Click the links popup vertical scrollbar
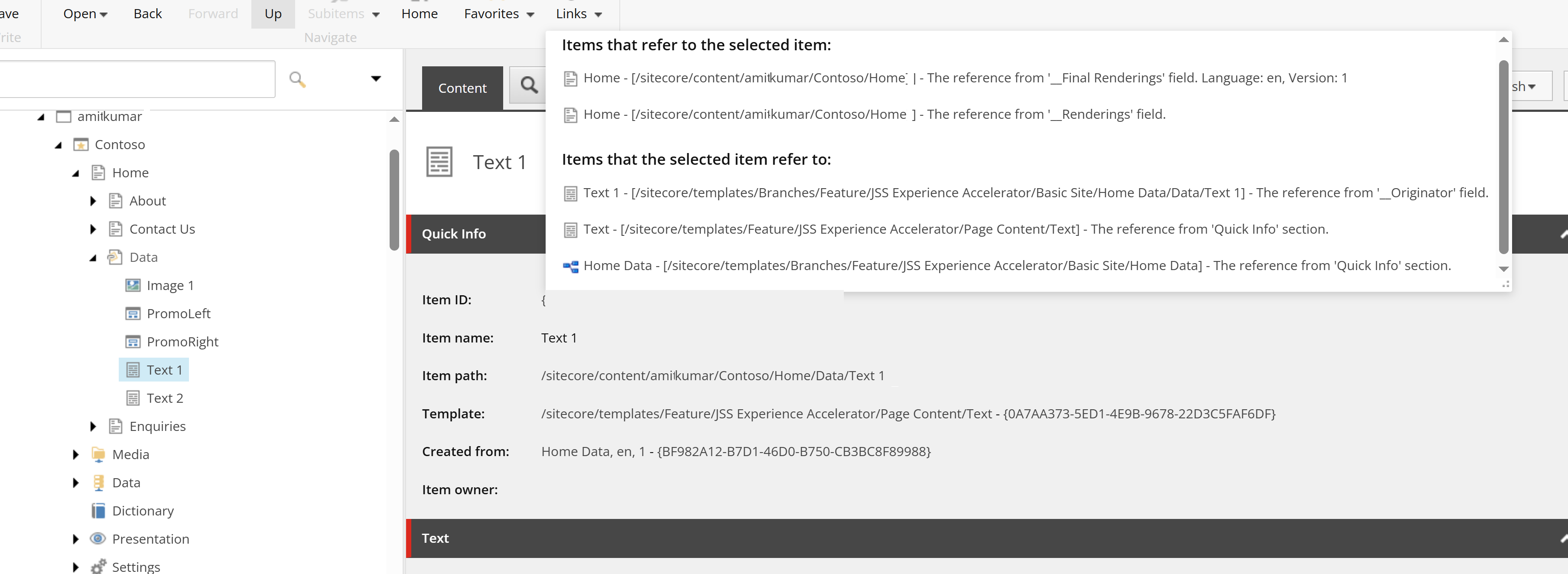Viewport: 1568px width, 574px height. 1503,157
